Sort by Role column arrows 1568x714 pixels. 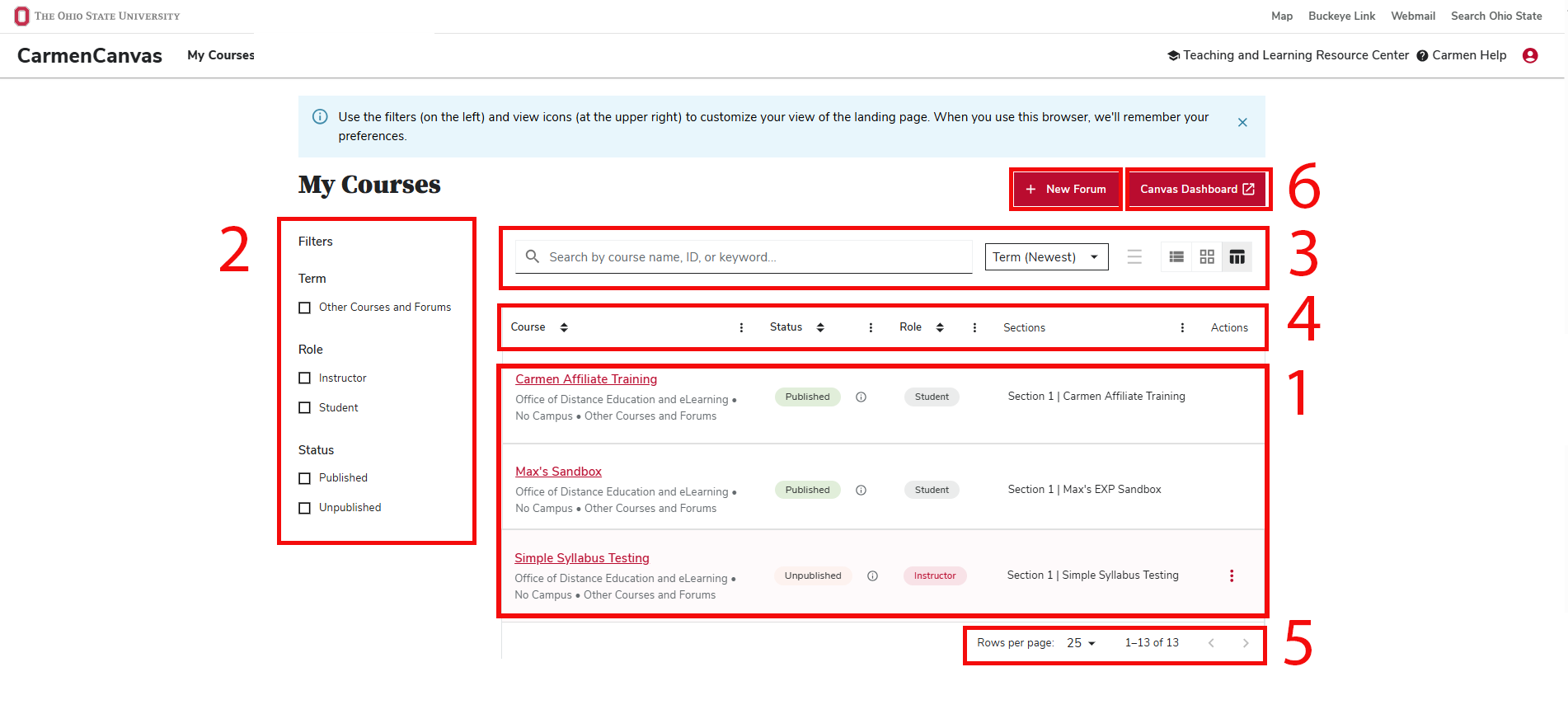click(x=940, y=327)
